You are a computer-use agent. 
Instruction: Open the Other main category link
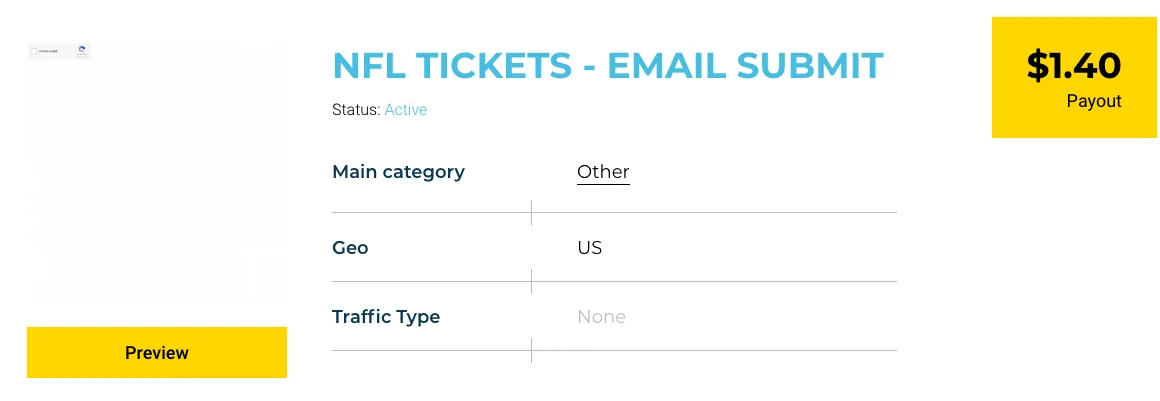coord(603,172)
